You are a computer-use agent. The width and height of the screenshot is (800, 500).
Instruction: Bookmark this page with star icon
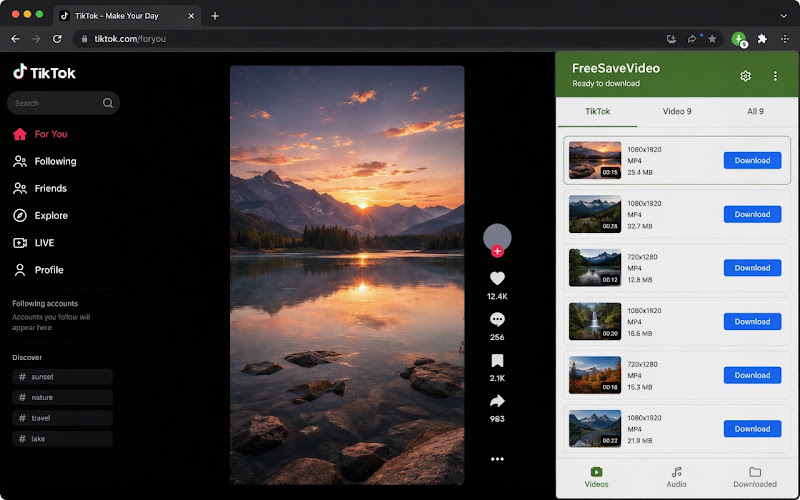(x=712, y=39)
